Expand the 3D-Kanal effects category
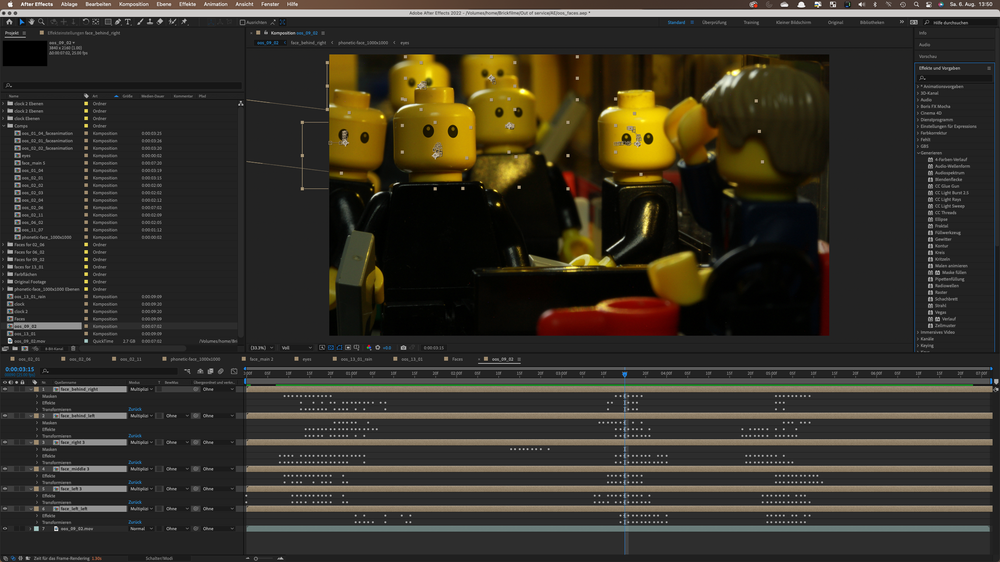 (x=918, y=93)
